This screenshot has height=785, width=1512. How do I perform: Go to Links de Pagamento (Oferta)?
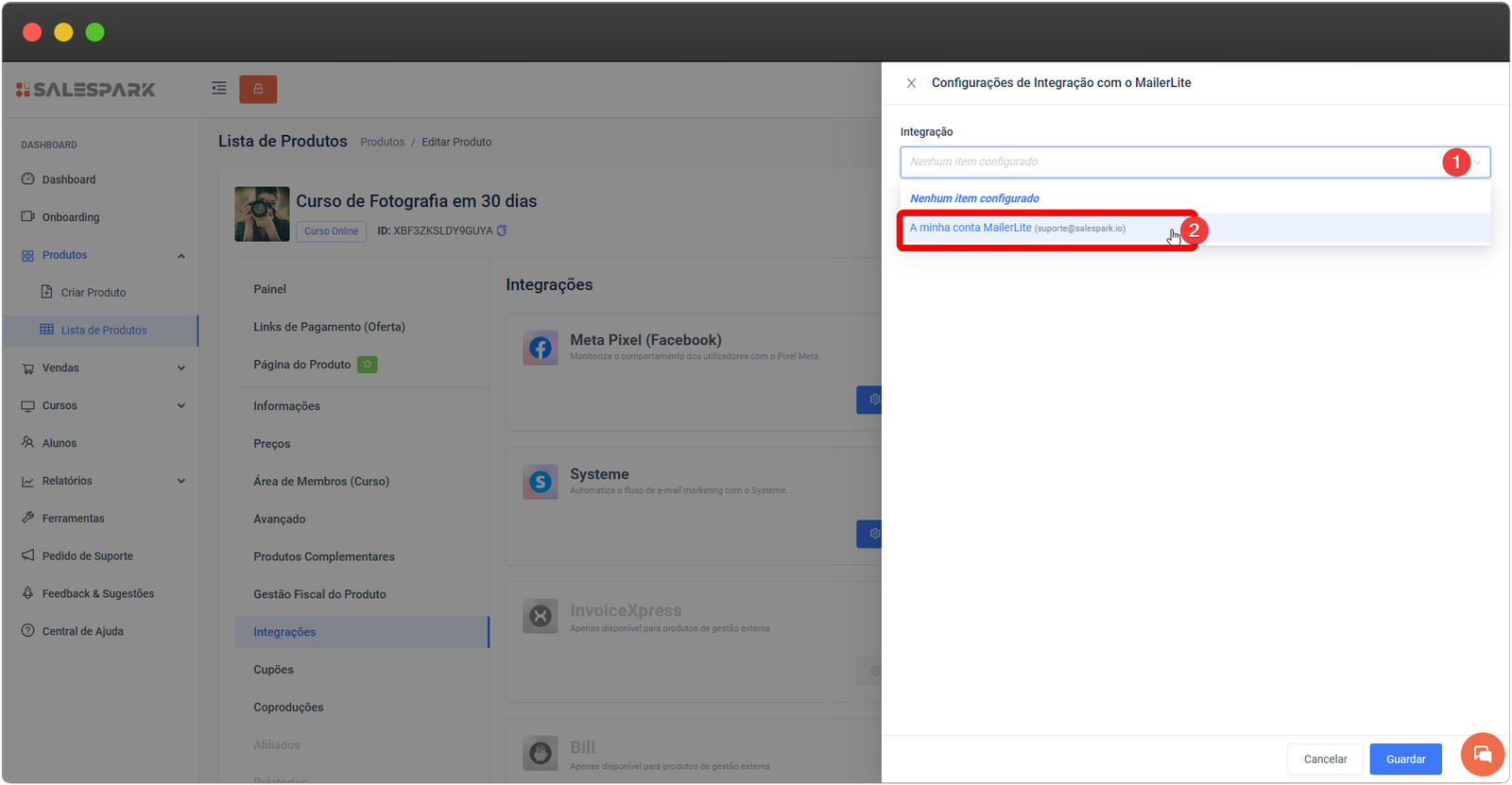[329, 327]
